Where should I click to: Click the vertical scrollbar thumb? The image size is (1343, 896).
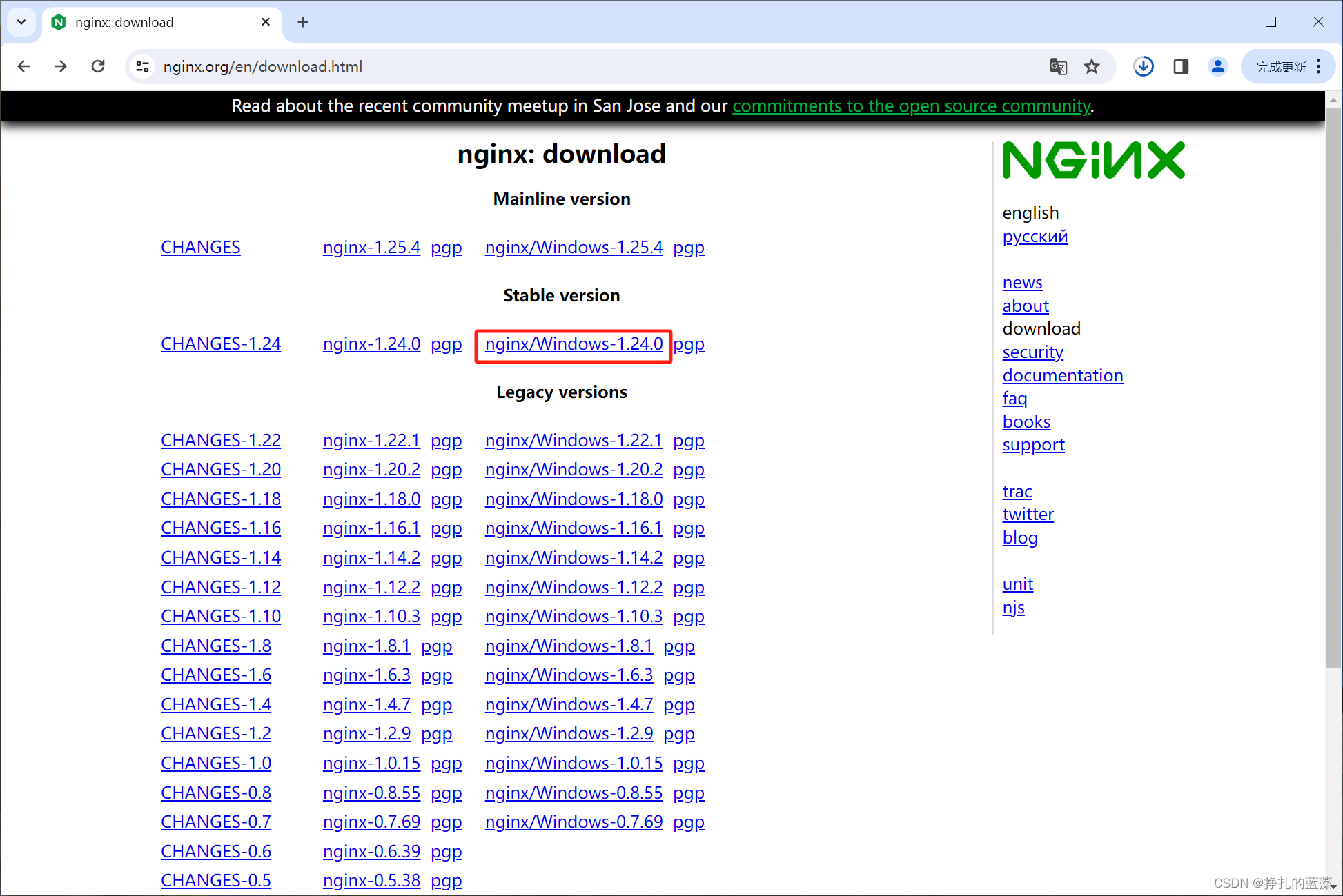[1333, 386]
